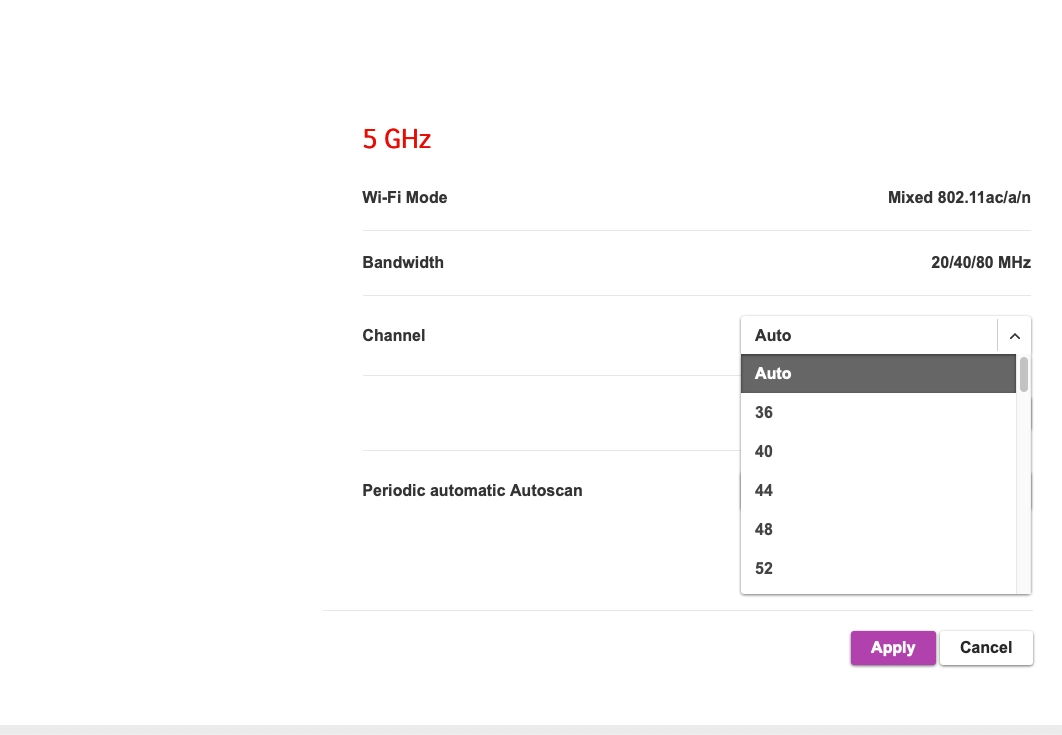
Task: Click the Periodic automatic Autoscan label
Action: click(x=472, y=491)
